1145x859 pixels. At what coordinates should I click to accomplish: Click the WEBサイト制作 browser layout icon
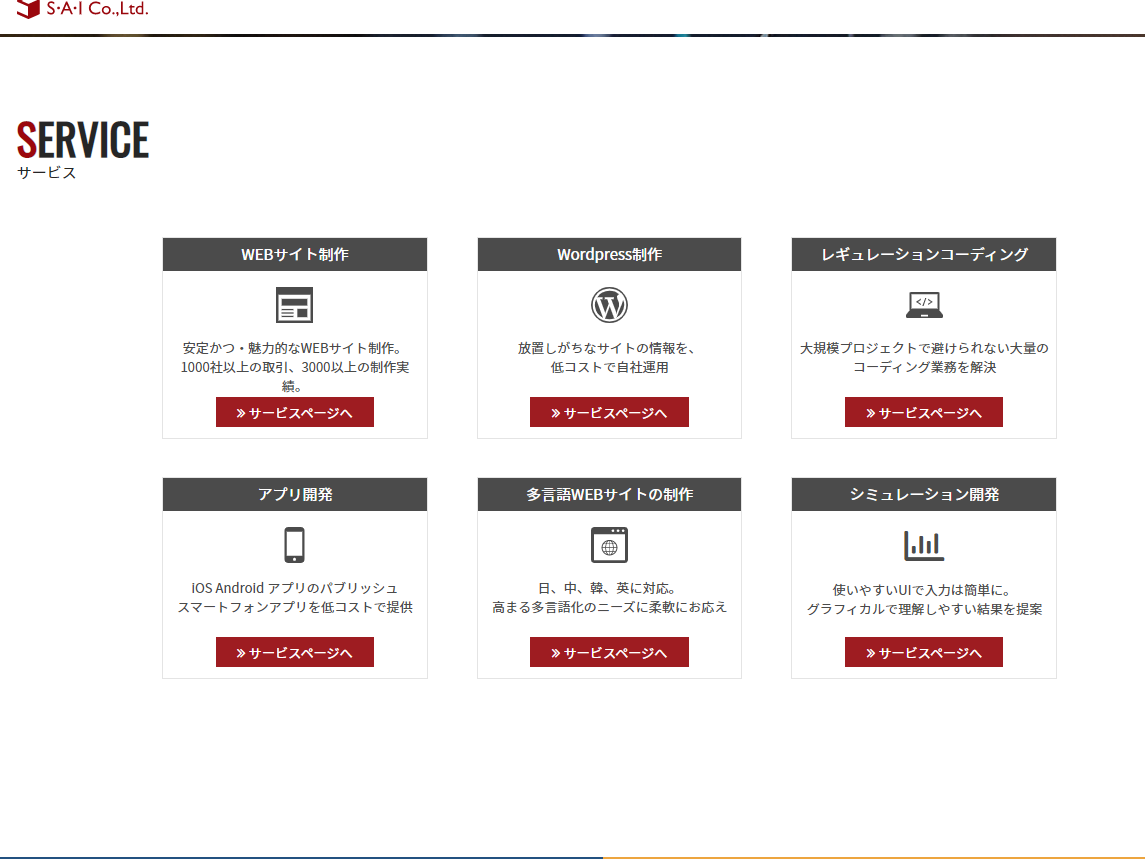(294, 305)
